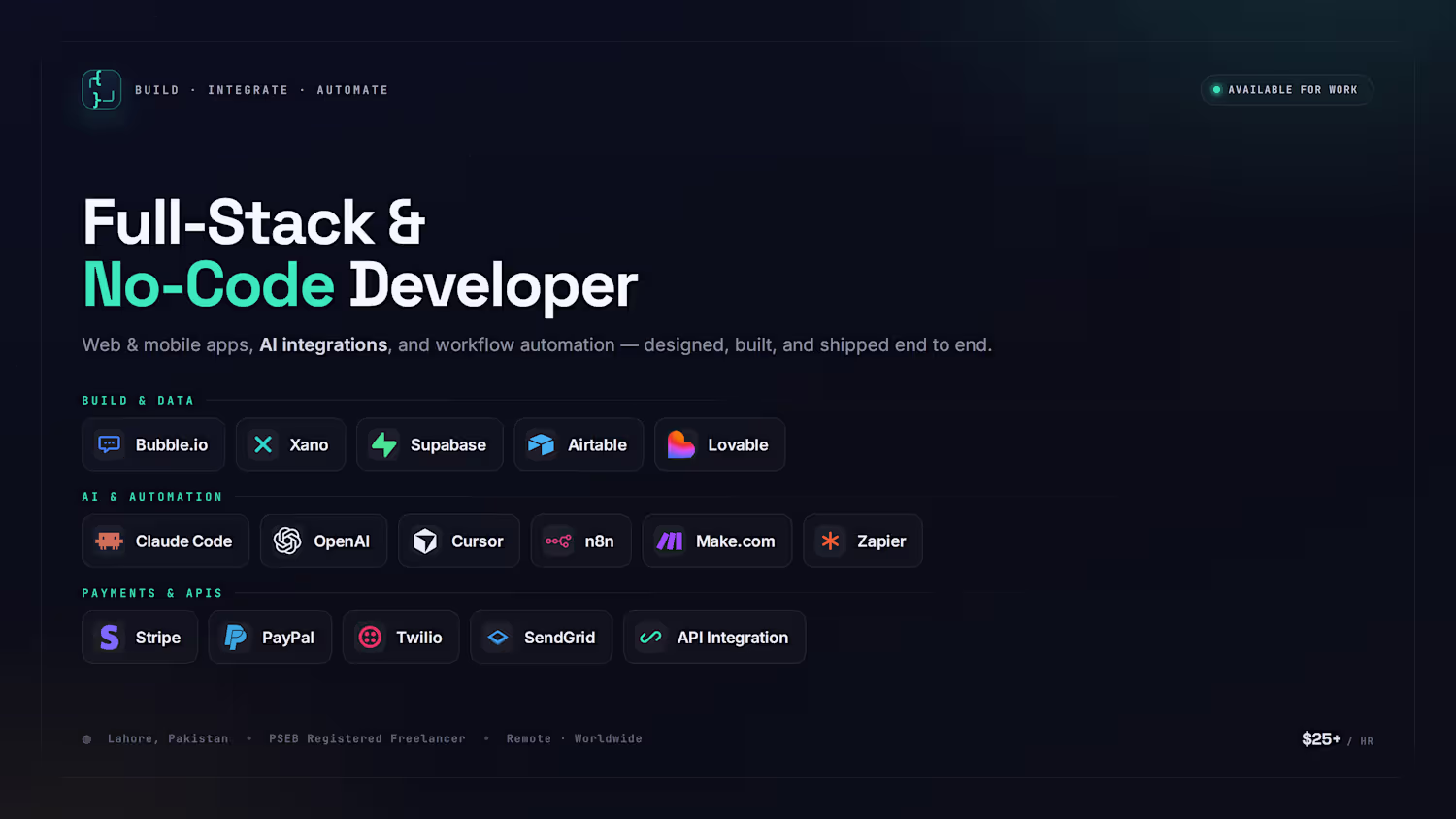1456x819 pixels.
Task: Click the Zapier asterisk icon
Action: 831,541
